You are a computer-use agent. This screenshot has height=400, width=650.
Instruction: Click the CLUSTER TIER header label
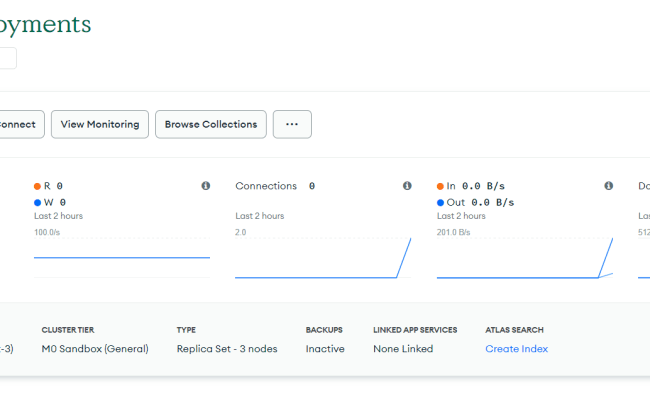[68, 330]
